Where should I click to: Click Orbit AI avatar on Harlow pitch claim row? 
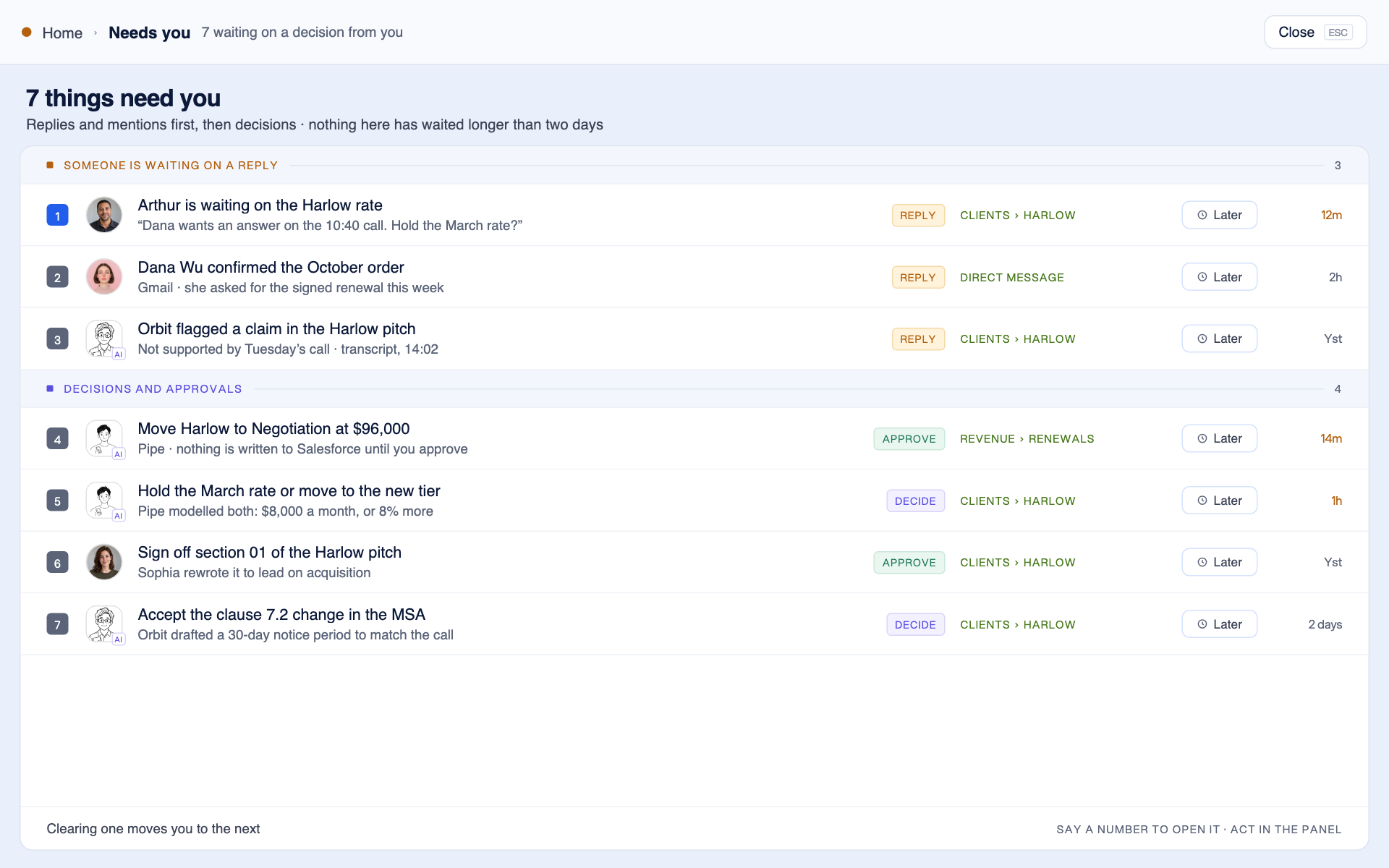click(105, 339)
